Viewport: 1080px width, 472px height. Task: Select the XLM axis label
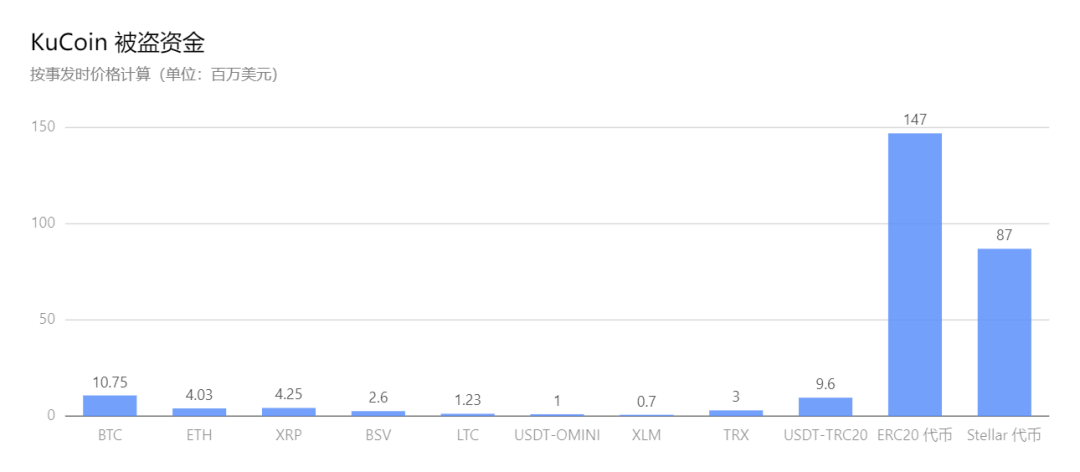click(x=646, y=436)
